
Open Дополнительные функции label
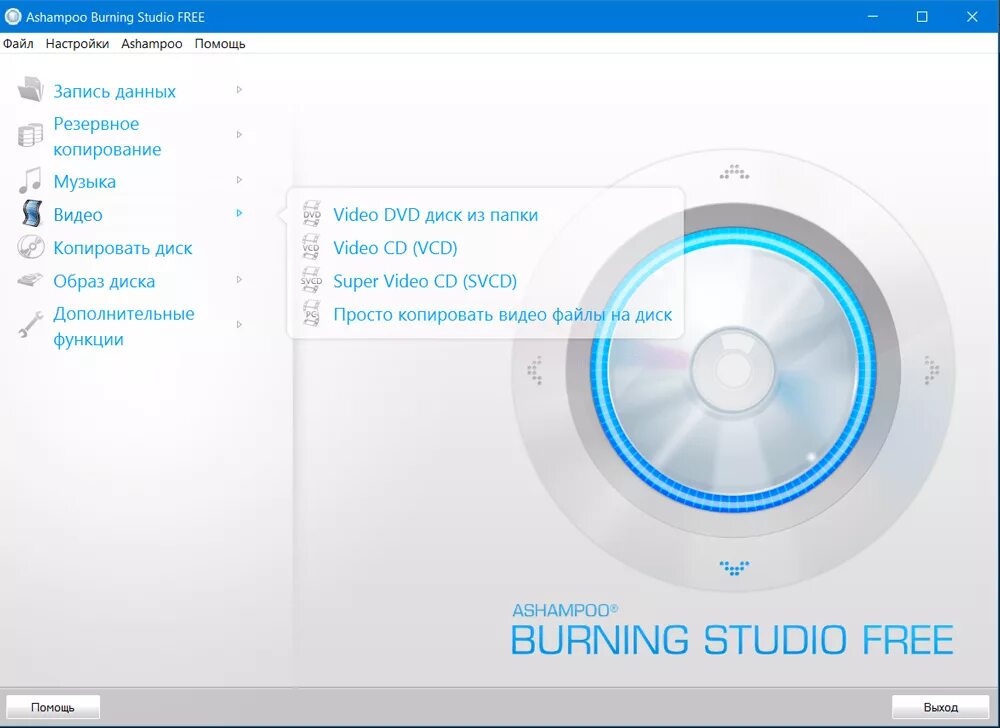click(x=124, y=326)
